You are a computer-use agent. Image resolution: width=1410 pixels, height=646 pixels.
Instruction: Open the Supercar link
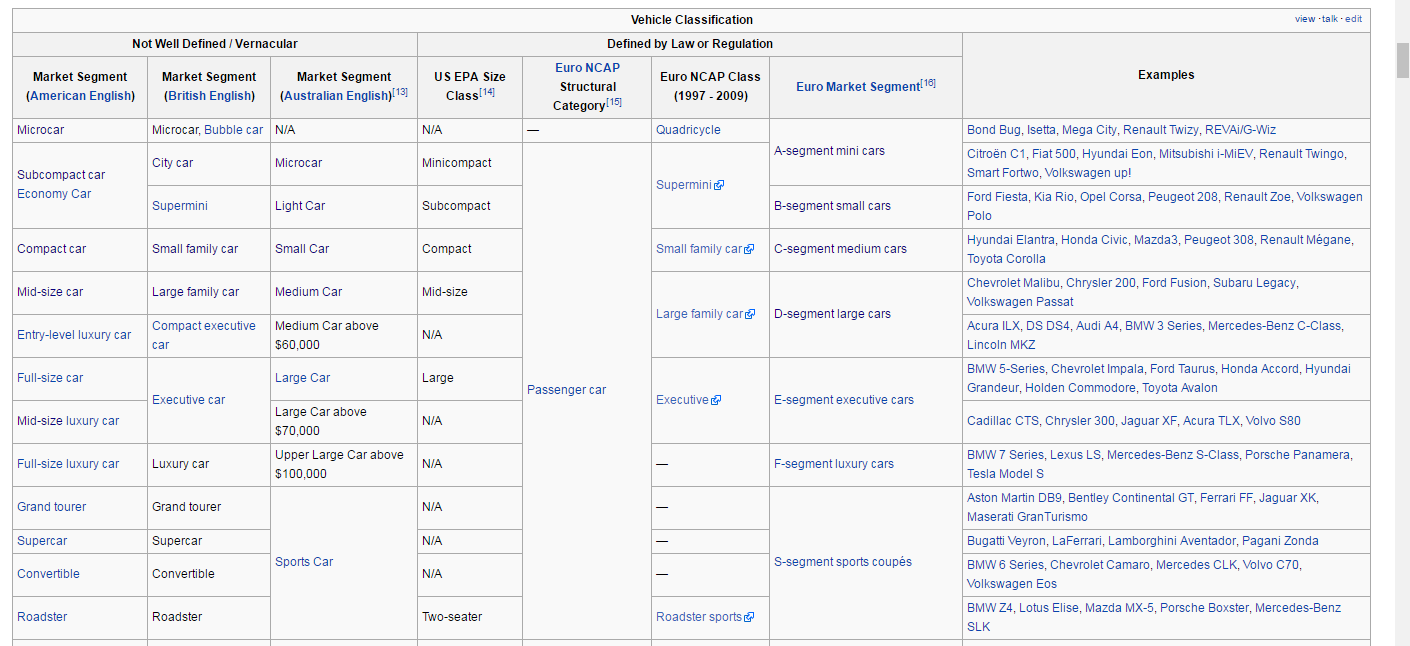(x=42, y=541)
